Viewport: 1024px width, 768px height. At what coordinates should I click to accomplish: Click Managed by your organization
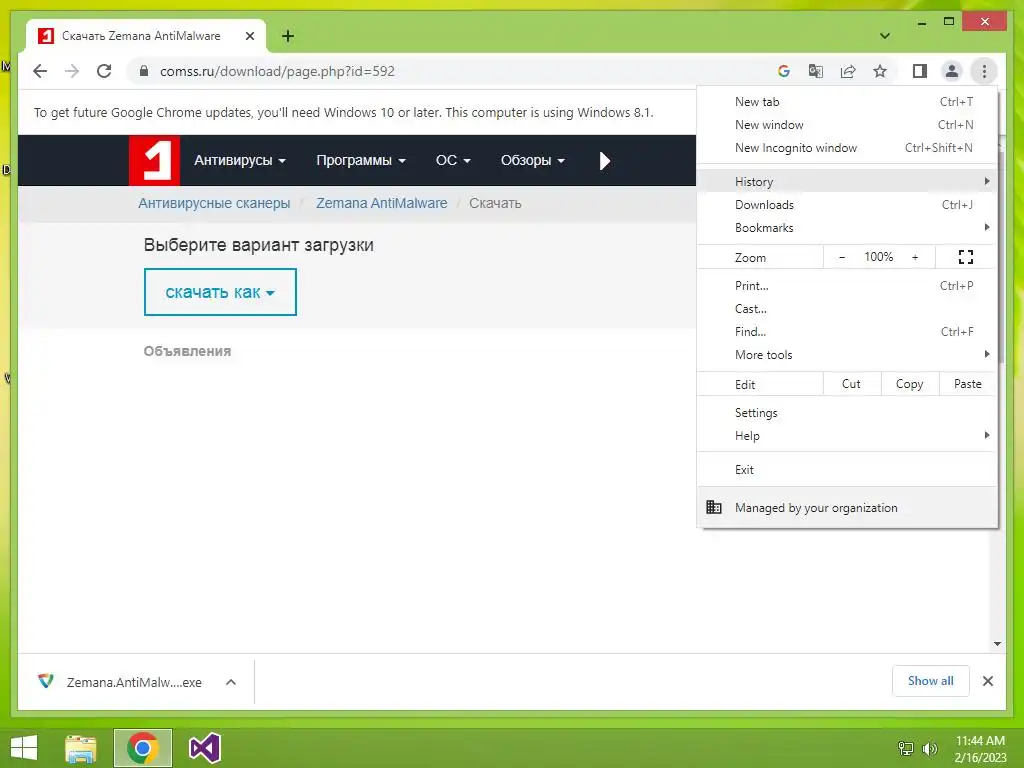click(847, 507)
